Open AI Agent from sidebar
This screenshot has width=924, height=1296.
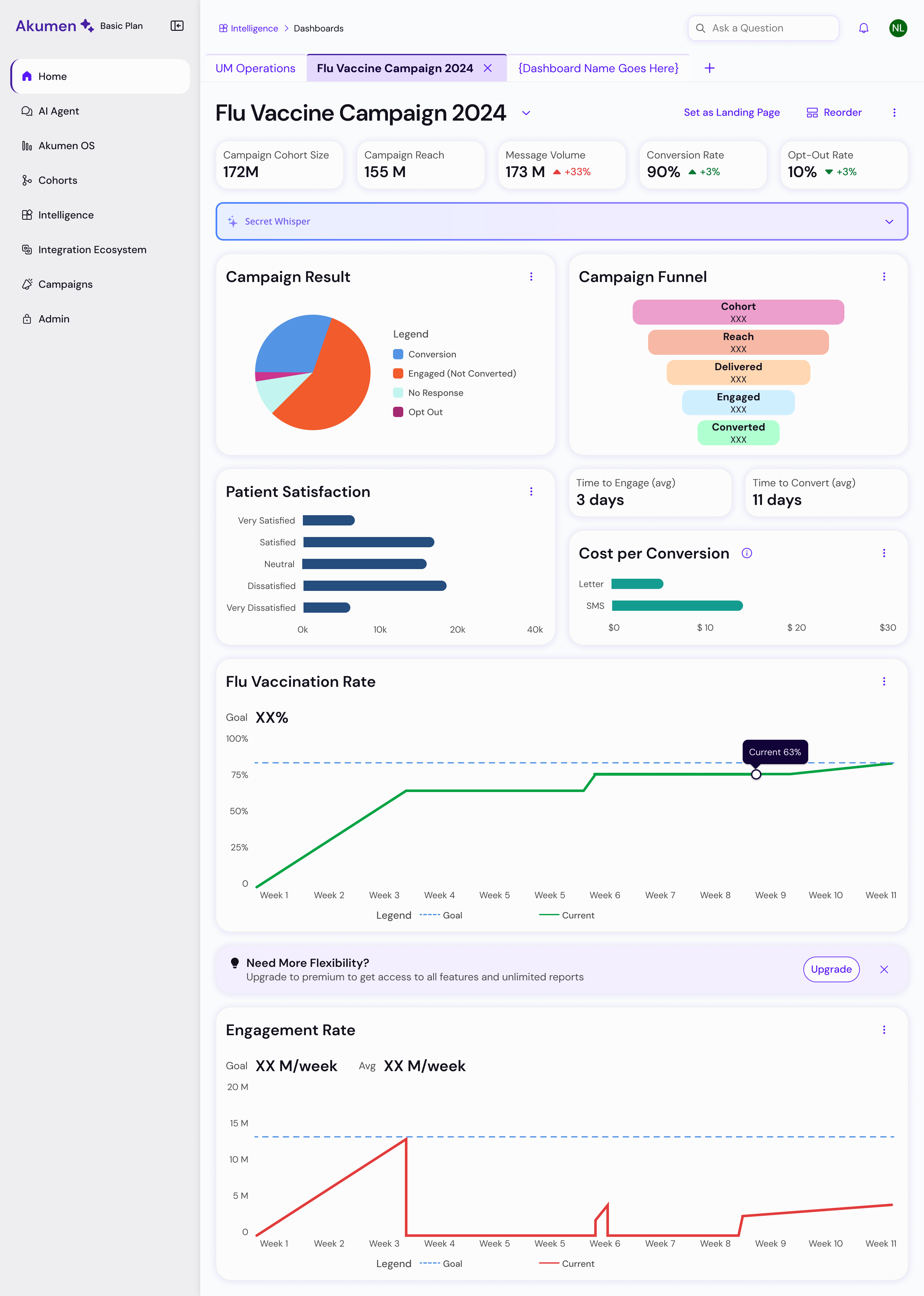[x=100, y=111]
